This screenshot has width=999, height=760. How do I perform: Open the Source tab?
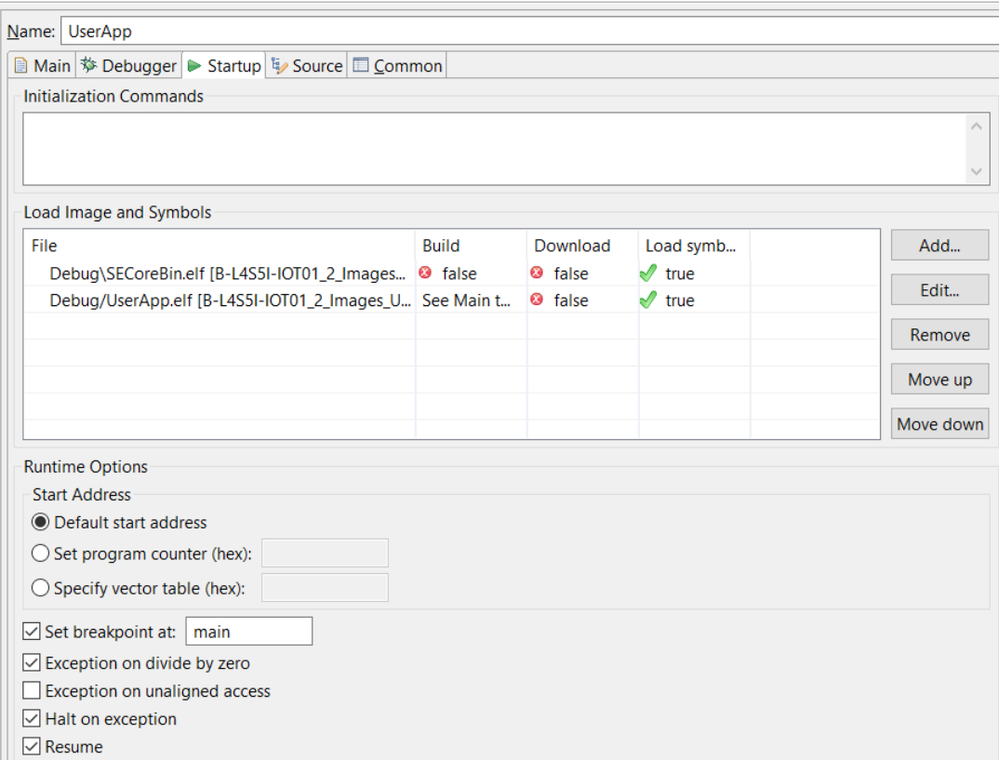[x=306, y=66]
